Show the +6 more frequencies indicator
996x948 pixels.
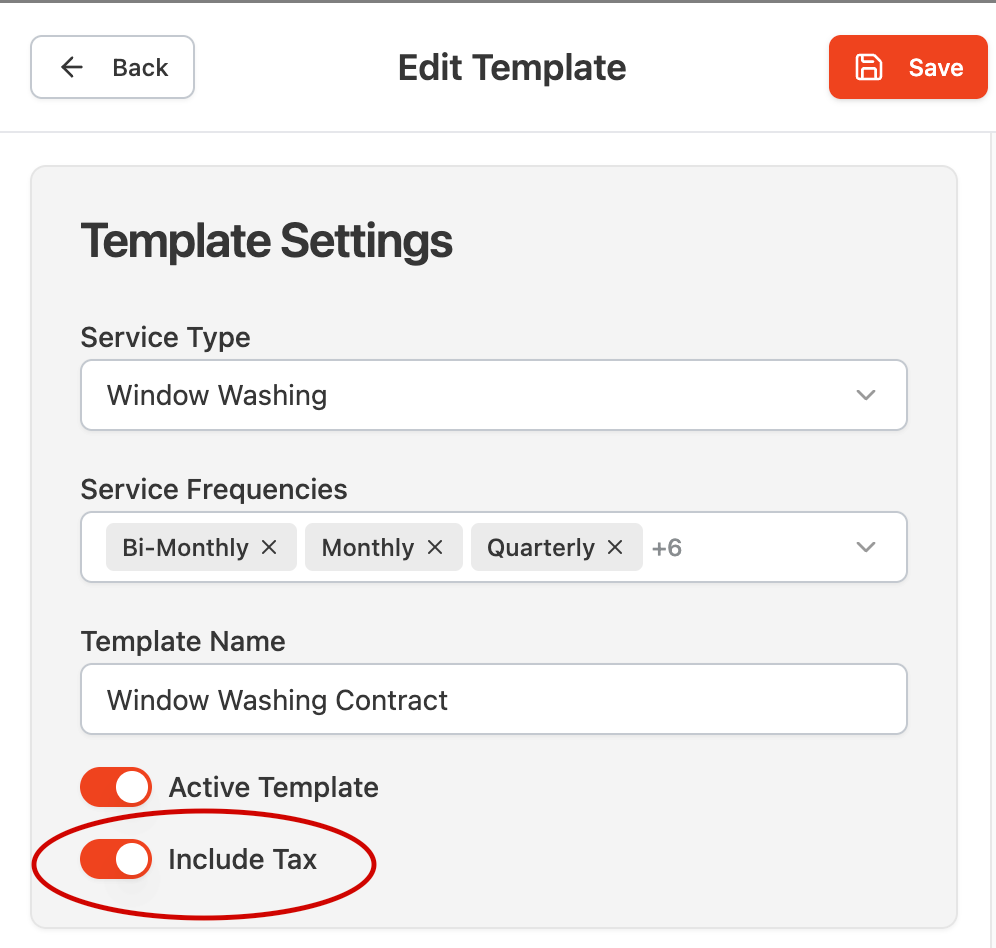(667, 548)
